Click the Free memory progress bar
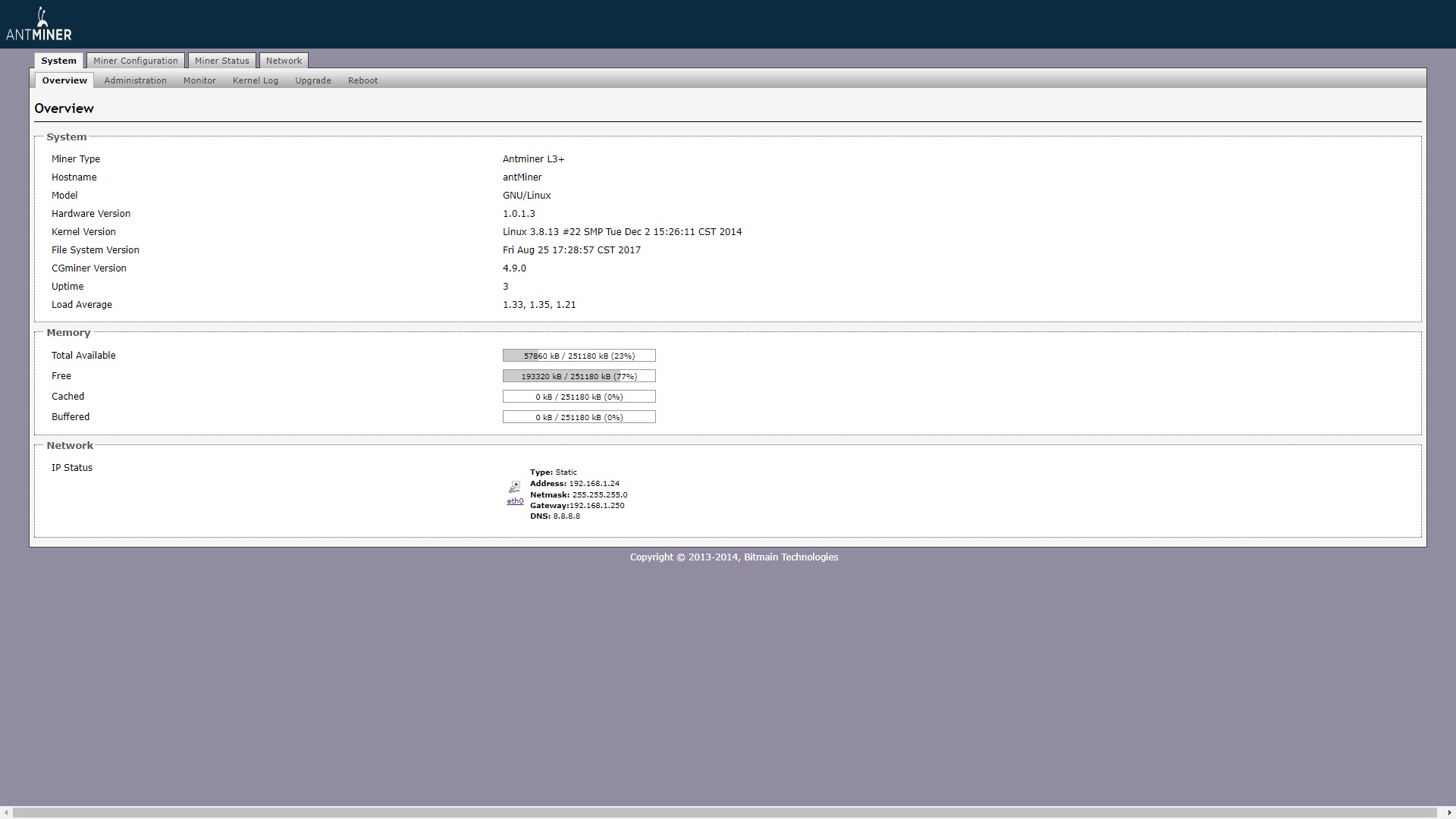 [x=579, y=376]
